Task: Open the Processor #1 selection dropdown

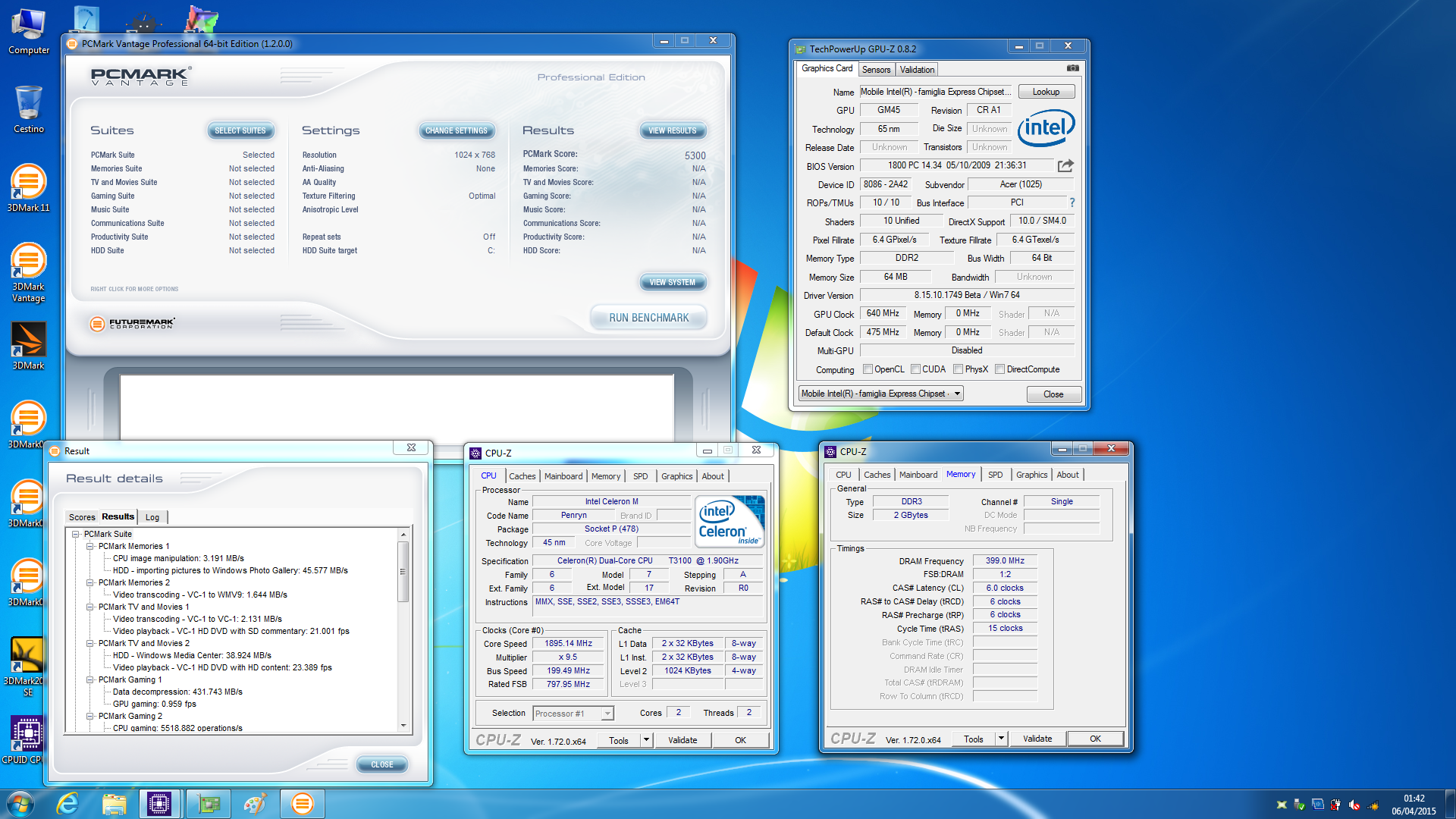Action: [573, 714]
